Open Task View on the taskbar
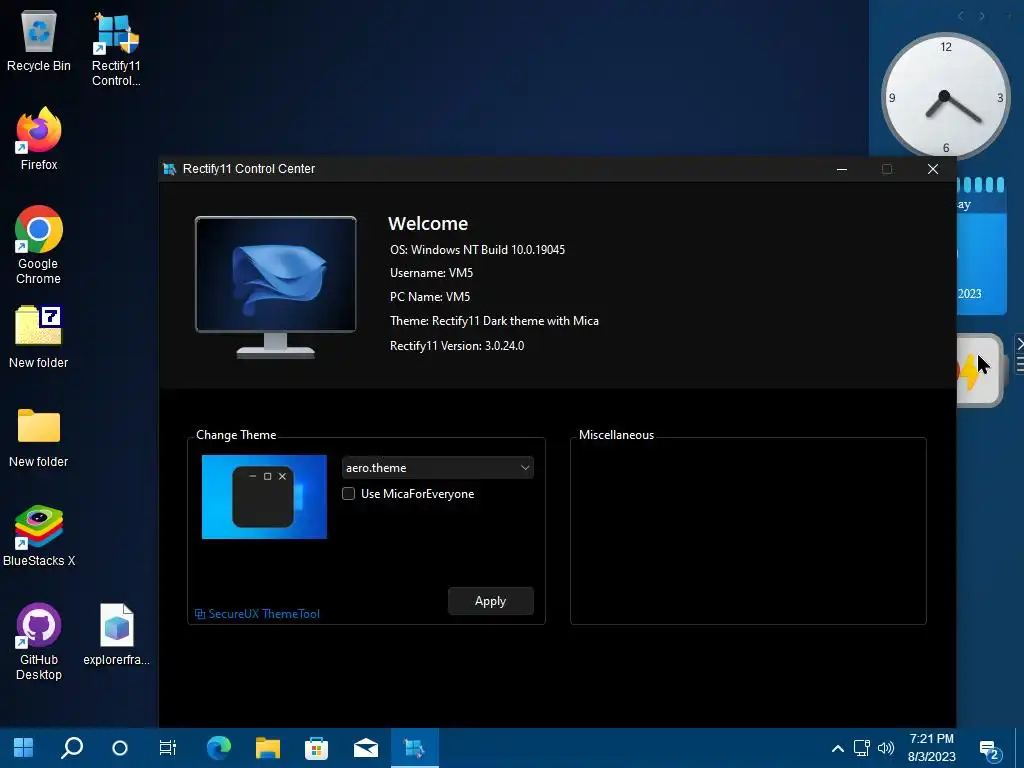The height and width of the screenshot is (768, 1024). click(168, 748)
